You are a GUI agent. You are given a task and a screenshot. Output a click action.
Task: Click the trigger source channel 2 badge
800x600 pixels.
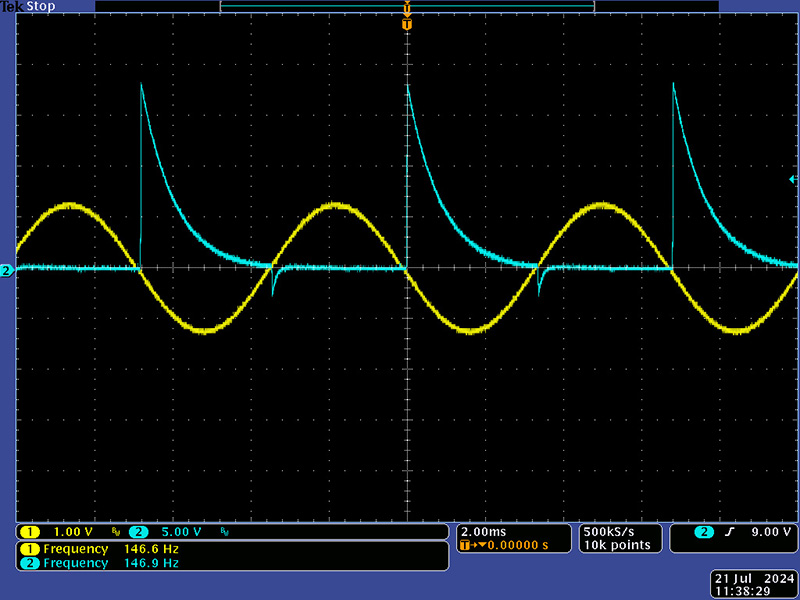(705, 532)
